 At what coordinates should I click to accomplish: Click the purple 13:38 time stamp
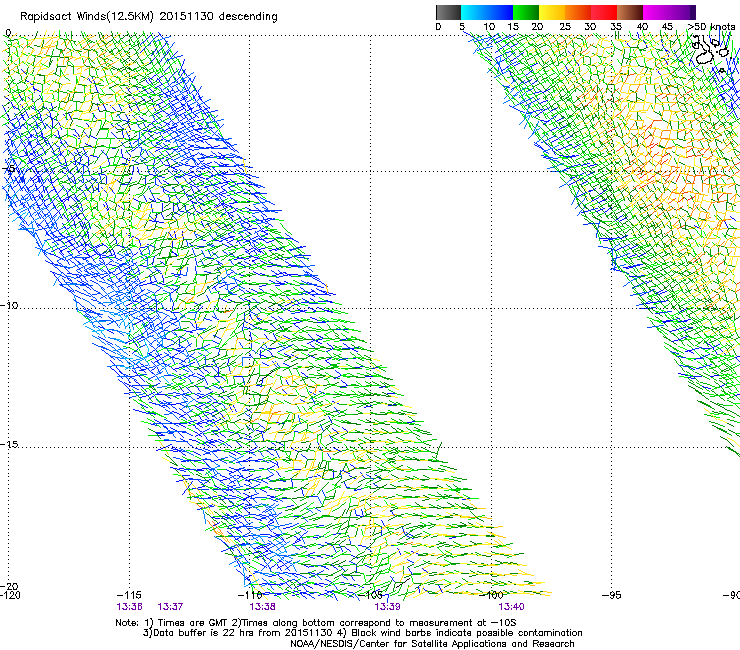tap(262, 607)
